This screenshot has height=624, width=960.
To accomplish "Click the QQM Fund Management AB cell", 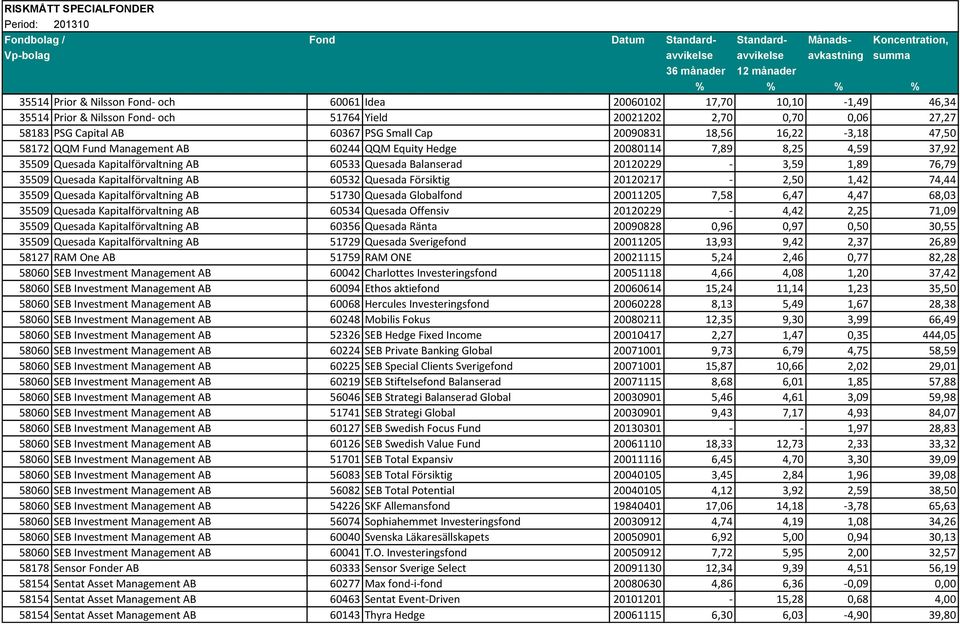I will (179, 149).
